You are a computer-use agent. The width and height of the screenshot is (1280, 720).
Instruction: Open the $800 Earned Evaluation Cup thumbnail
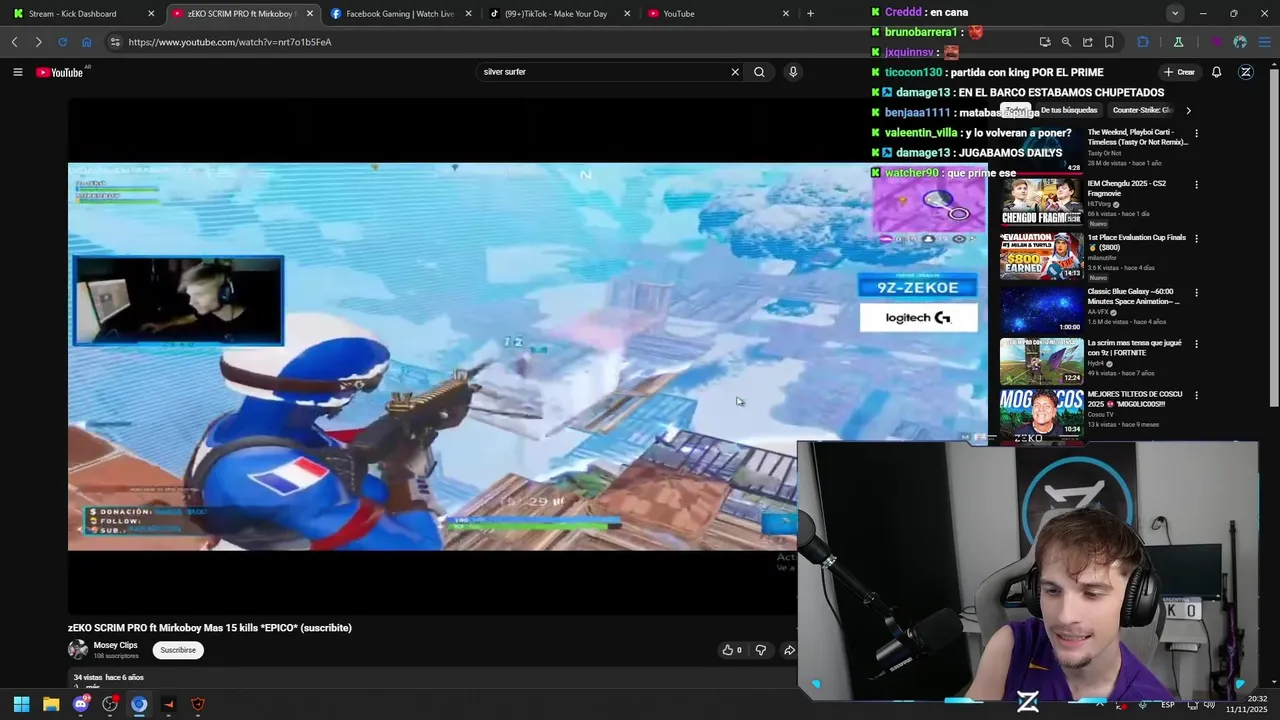(x=1041, y=256)
